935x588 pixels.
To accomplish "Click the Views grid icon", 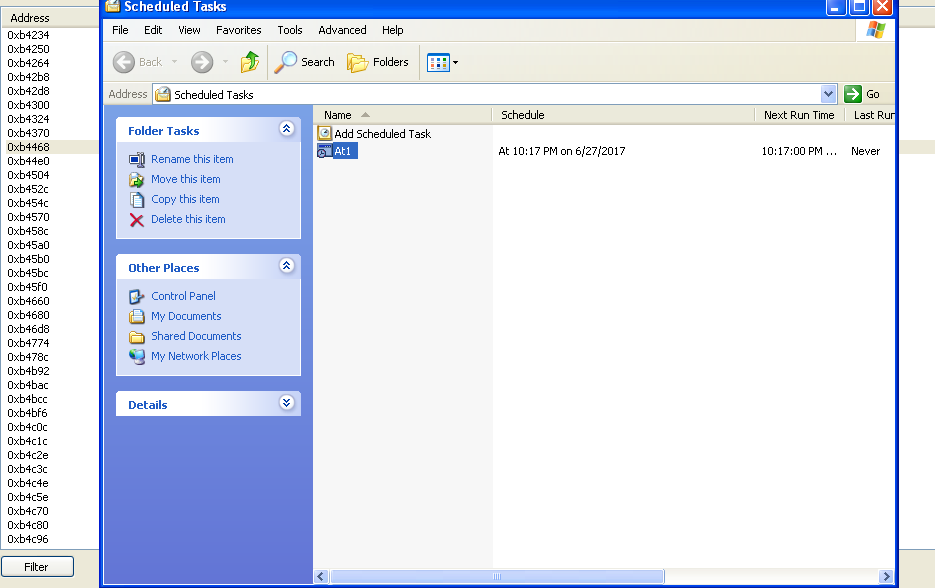I will point(438,62).
